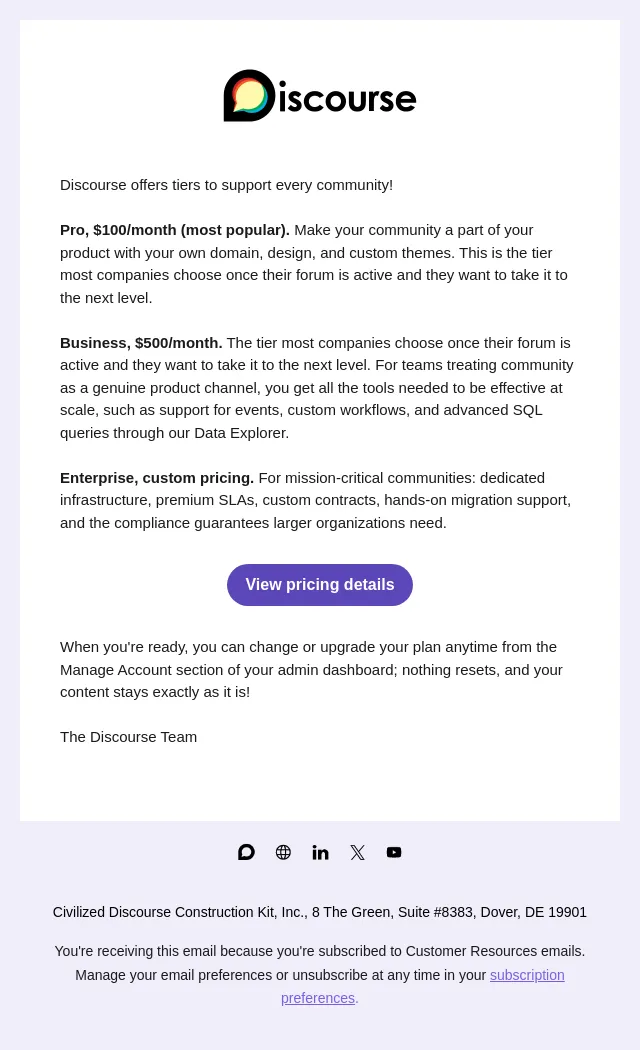Click the "Discourse offers tiers" intro sentence
Viewport: 640px width, 1050px height.
pos(226,185)
